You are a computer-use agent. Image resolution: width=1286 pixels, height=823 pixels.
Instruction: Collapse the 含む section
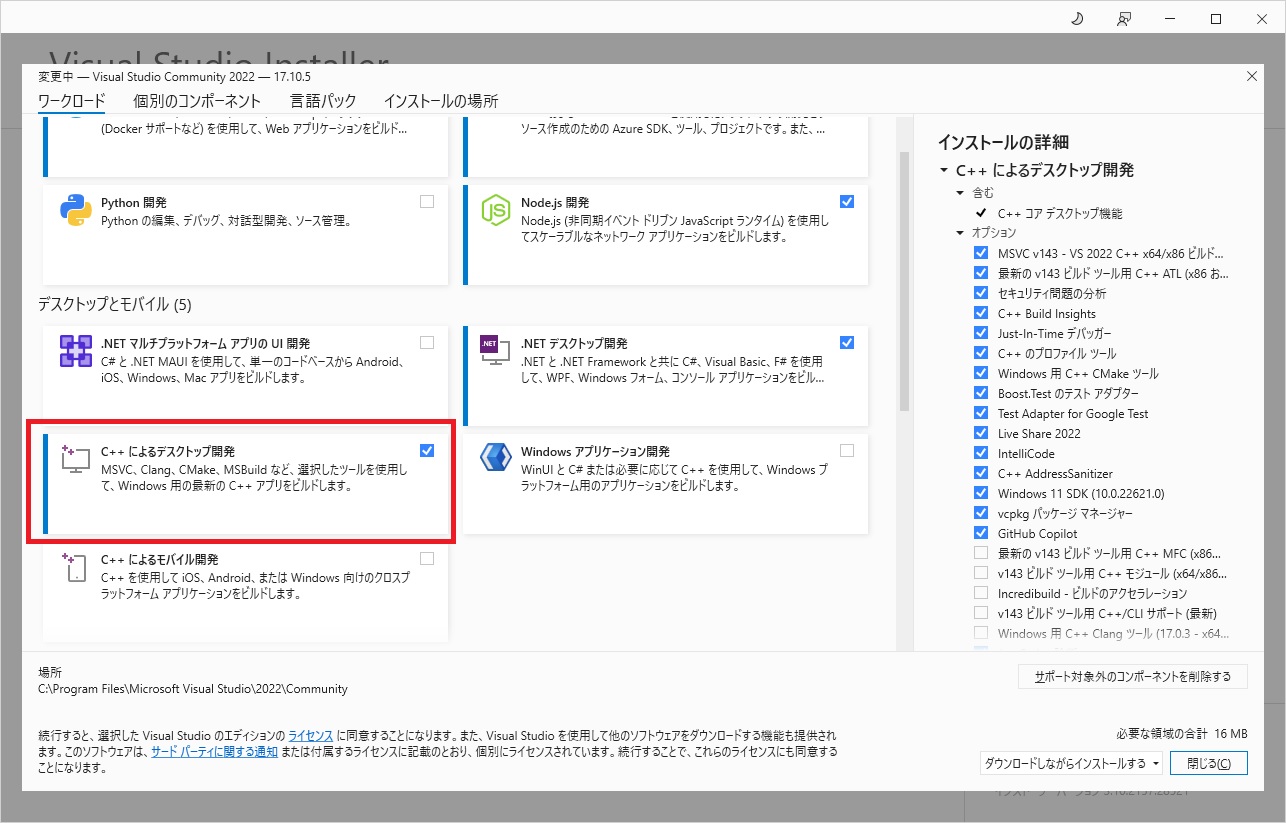point(960,192)
